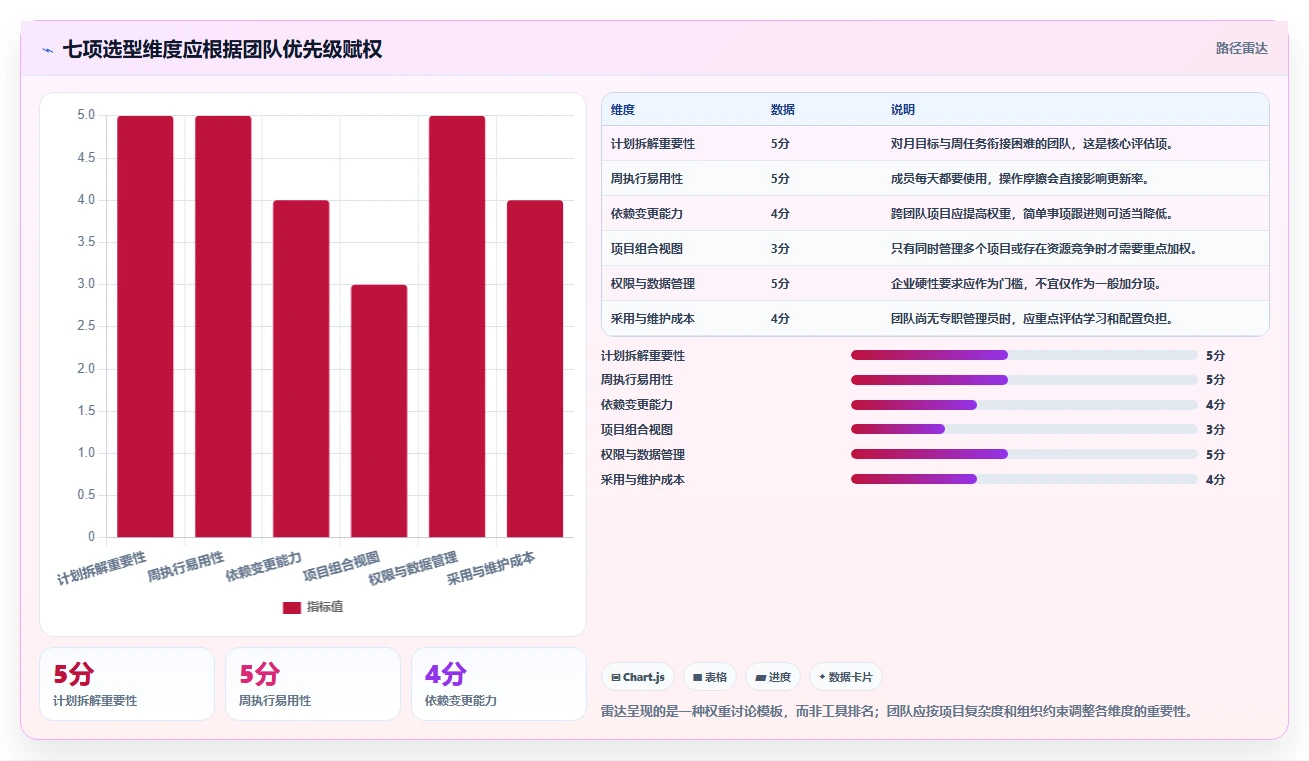Image resolution: width=1309 pixels, height=761 pixels.
Task: Select the 数据卡片 tag chip
Action: click(846, 677)
